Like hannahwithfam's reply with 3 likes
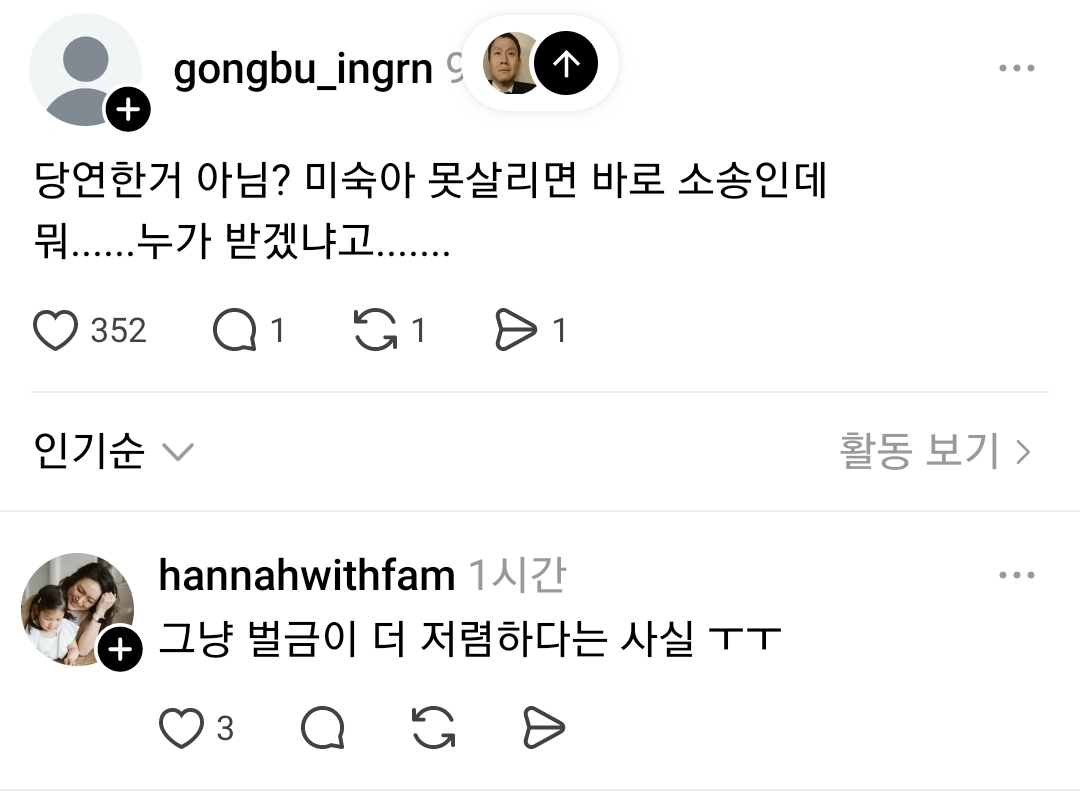The height and width of the screenshot is (807, 1080). [x=181, y=728]
